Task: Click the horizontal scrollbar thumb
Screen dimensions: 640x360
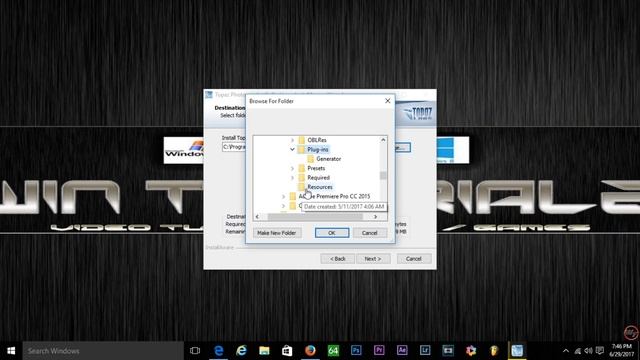Action: [x=315, y=217]
